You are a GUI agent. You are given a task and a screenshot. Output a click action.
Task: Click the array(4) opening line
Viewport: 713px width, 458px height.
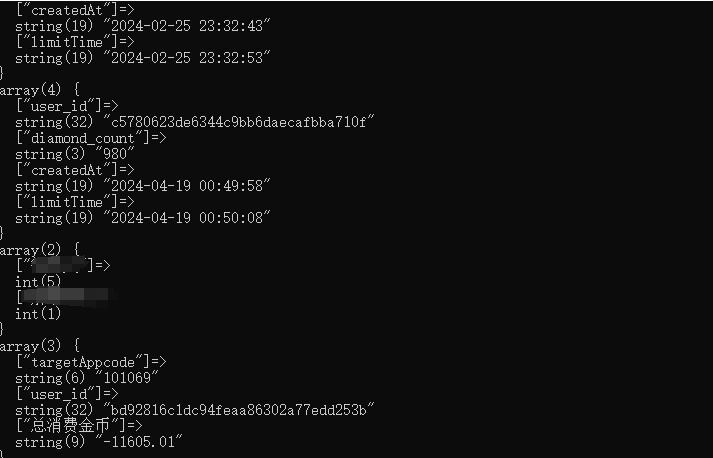(x=40, y=90)
